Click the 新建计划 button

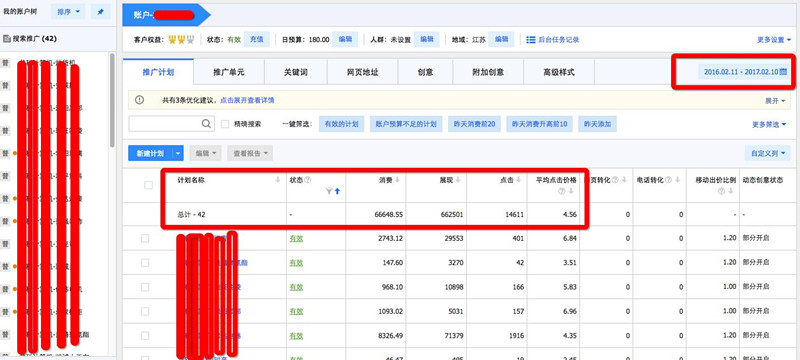[x=150, y=153]
